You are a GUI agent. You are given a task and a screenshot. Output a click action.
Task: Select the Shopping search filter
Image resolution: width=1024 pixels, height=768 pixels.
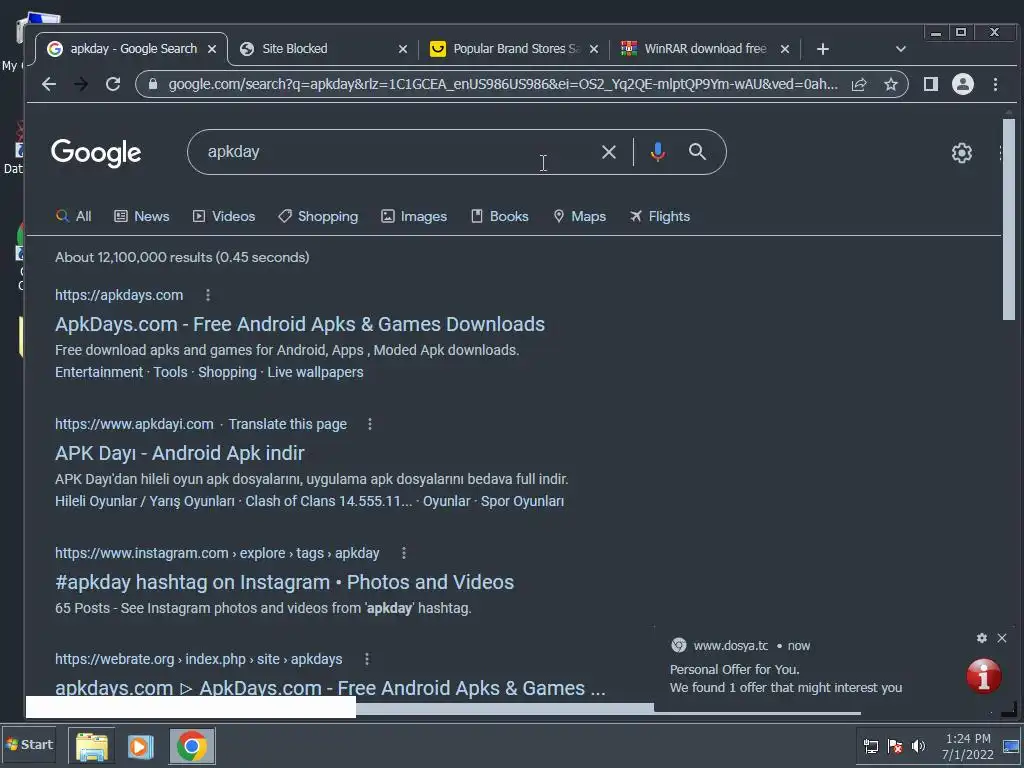point(318,216)
